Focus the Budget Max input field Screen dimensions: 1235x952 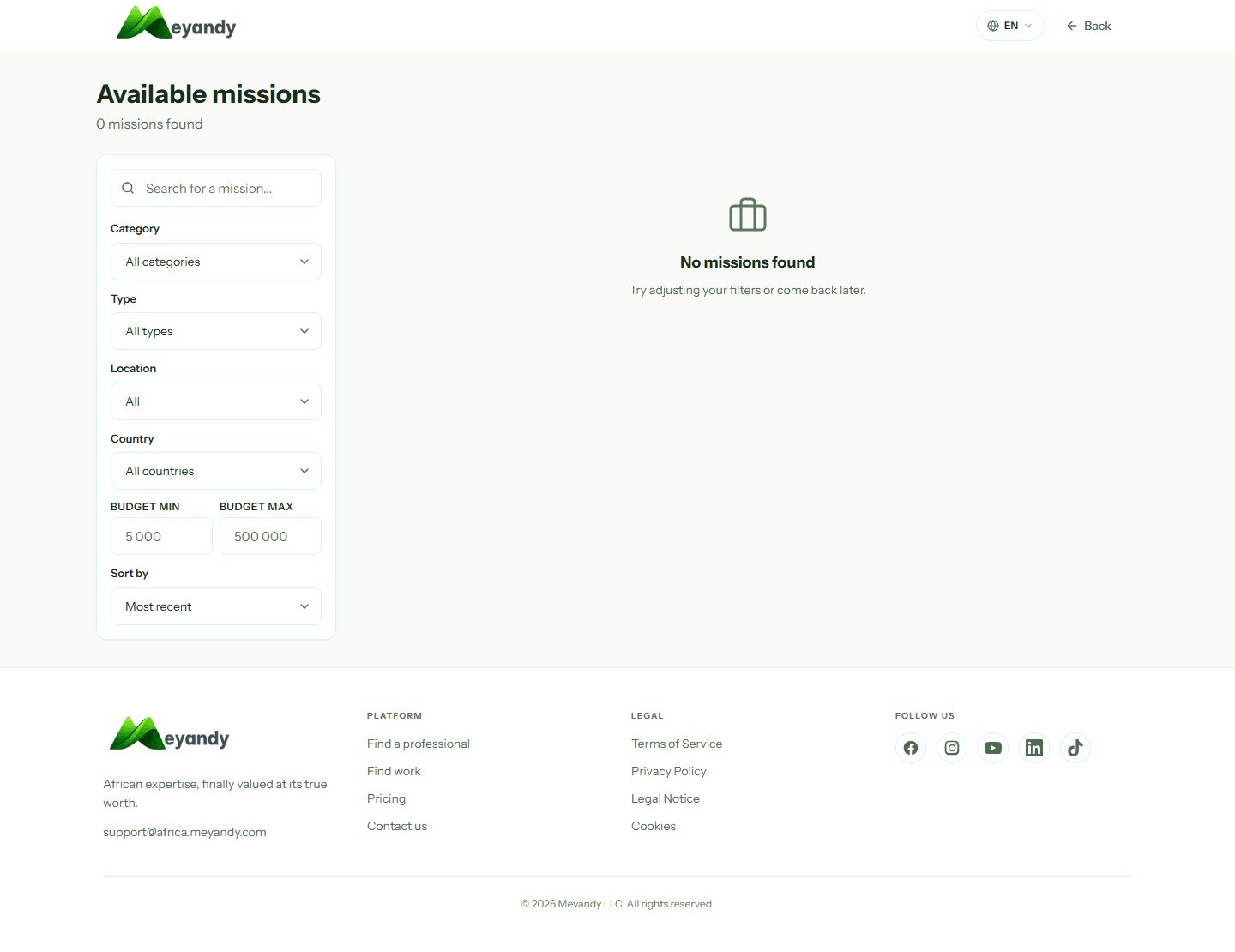point(270,536)
